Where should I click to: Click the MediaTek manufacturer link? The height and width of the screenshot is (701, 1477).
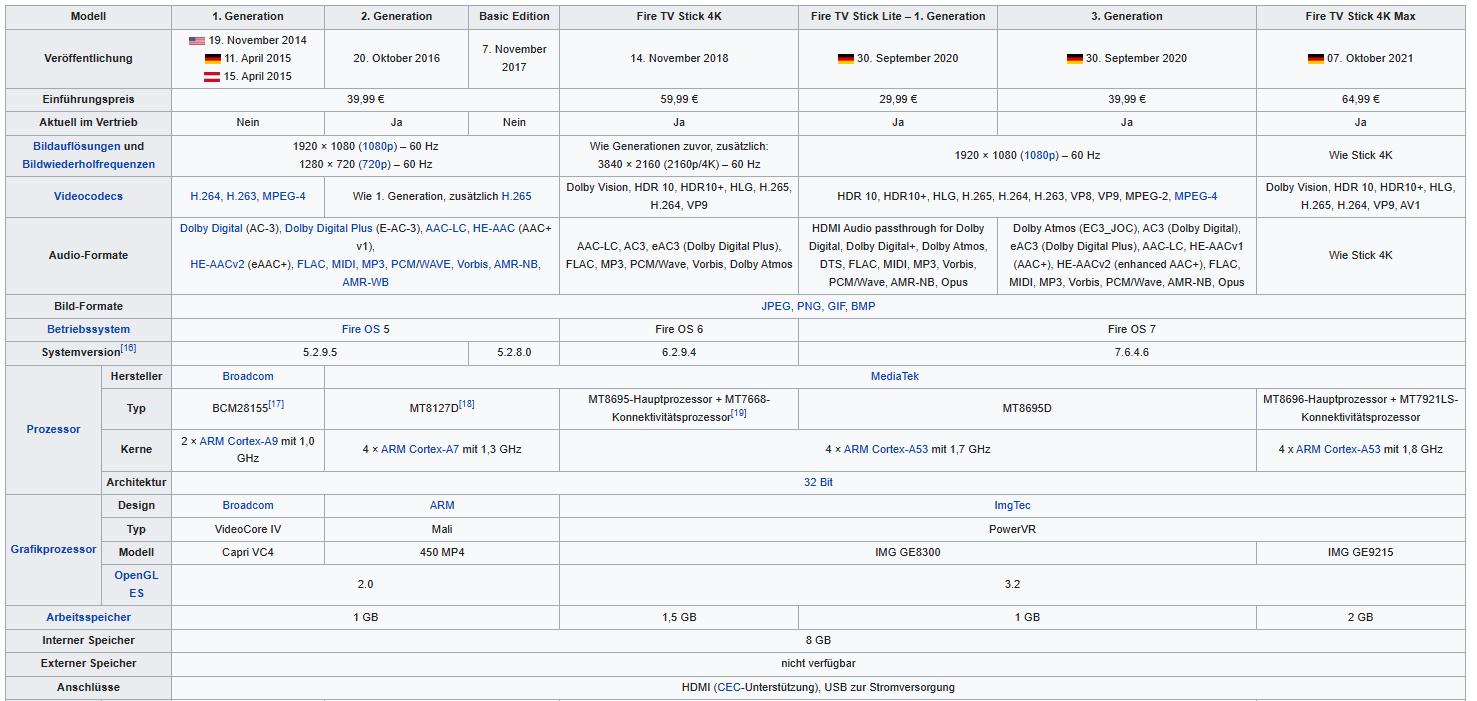(895, 376)
